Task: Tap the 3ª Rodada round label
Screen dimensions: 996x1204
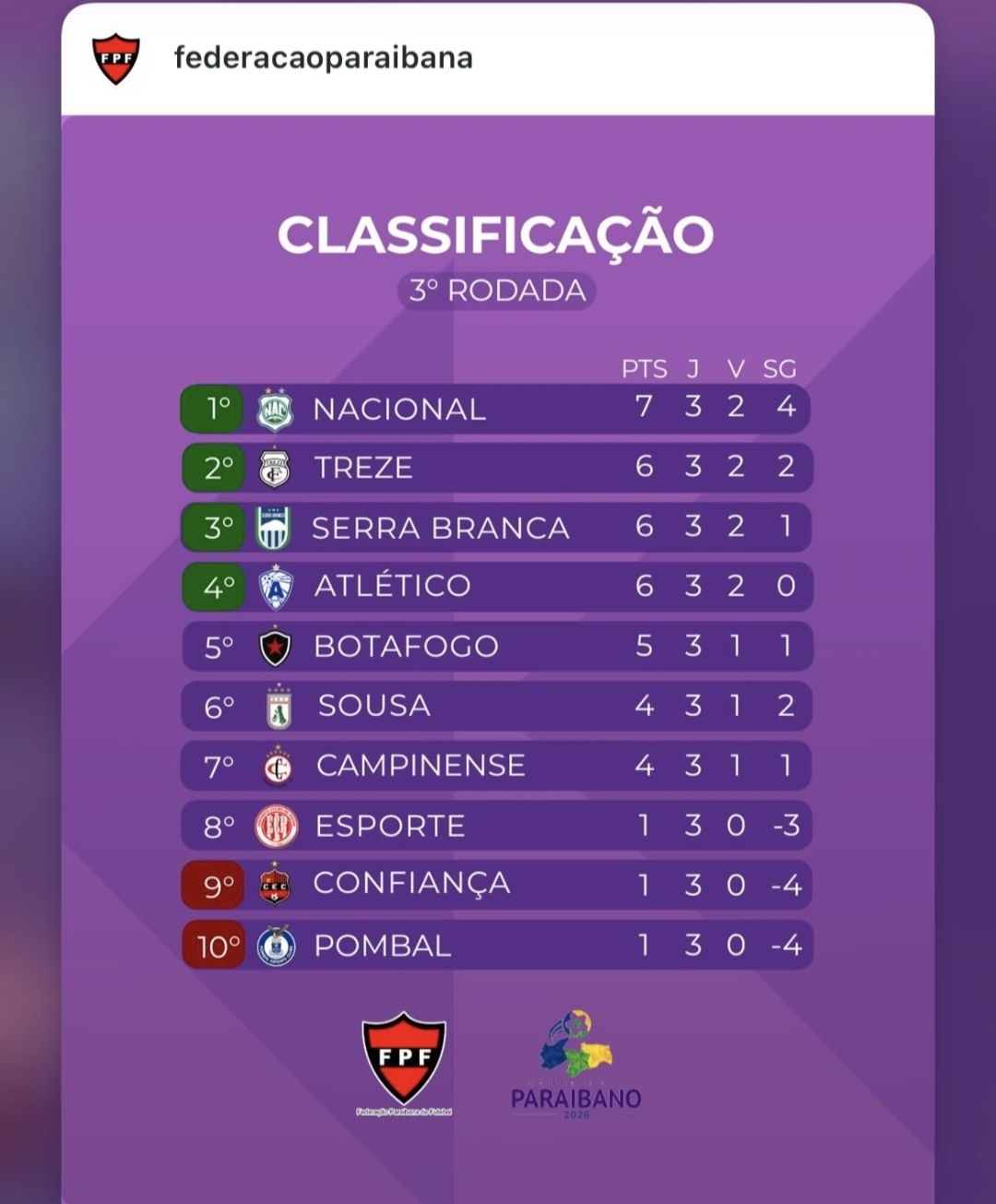Action: pyautogui.click(x=498, y=291)
